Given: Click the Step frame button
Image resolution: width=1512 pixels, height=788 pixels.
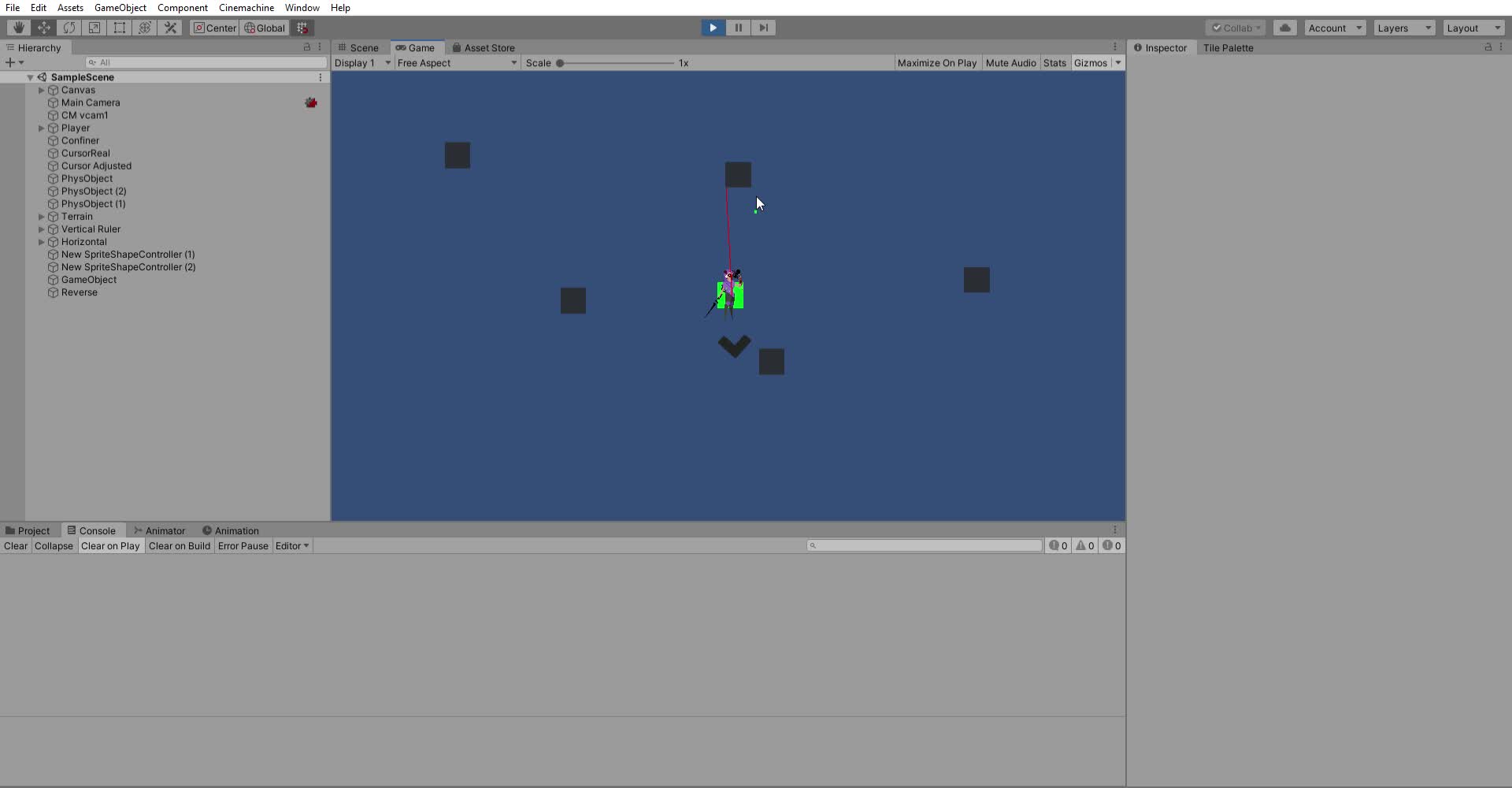Looking at the screenshot, I should click(763, 28).
